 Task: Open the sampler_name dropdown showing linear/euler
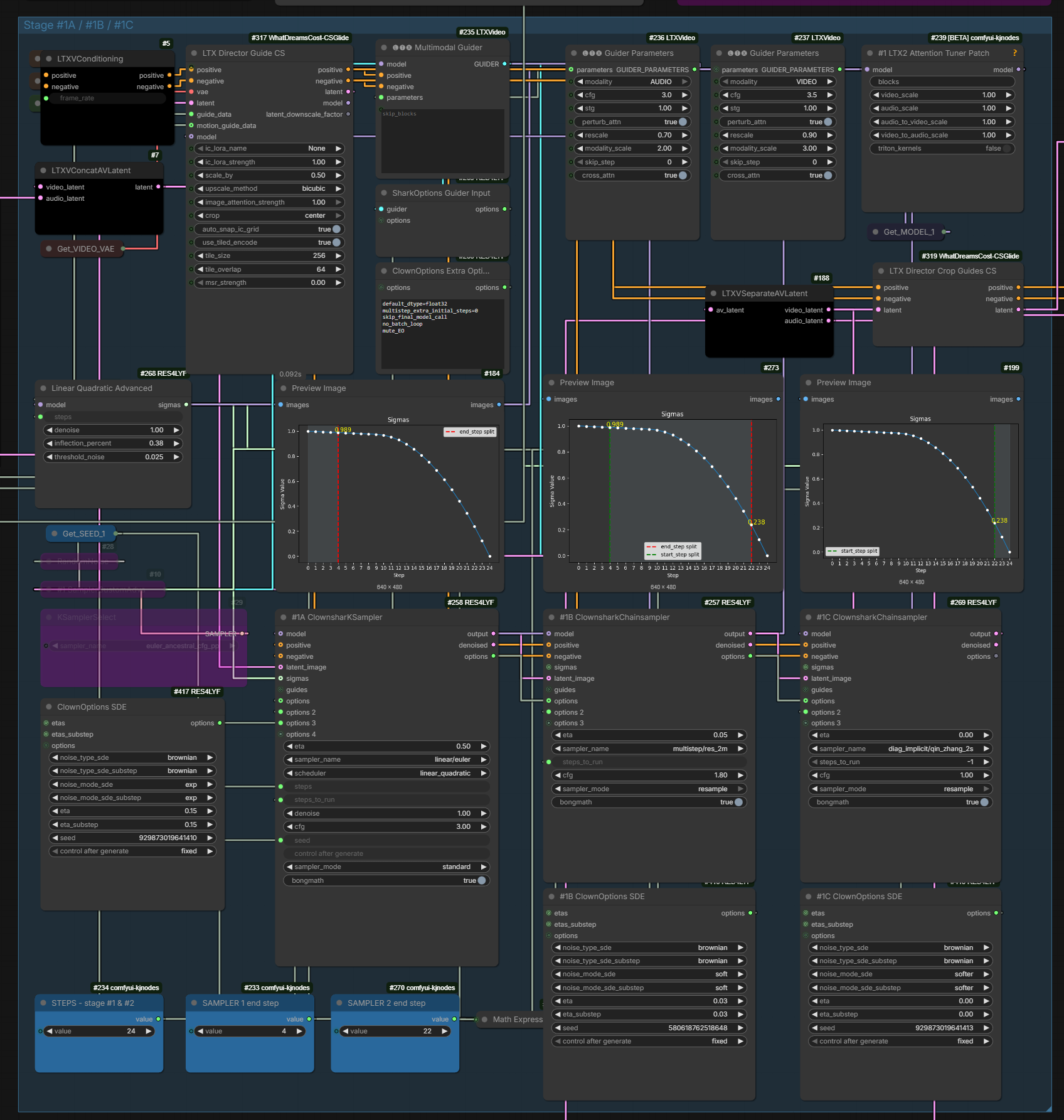click(386, 760)
